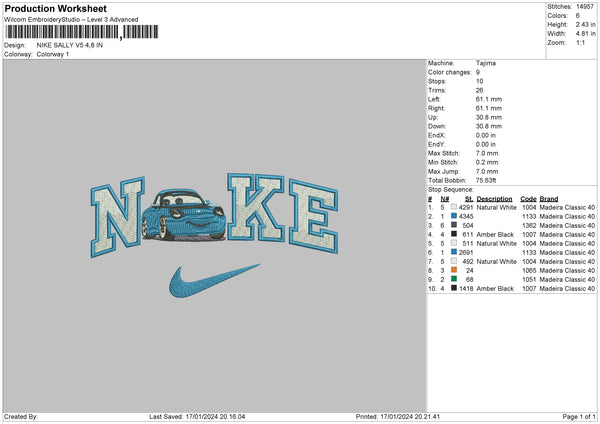Select the embroidered letter K in the preview
Screen dimensions: 600x424
(256, 207)
